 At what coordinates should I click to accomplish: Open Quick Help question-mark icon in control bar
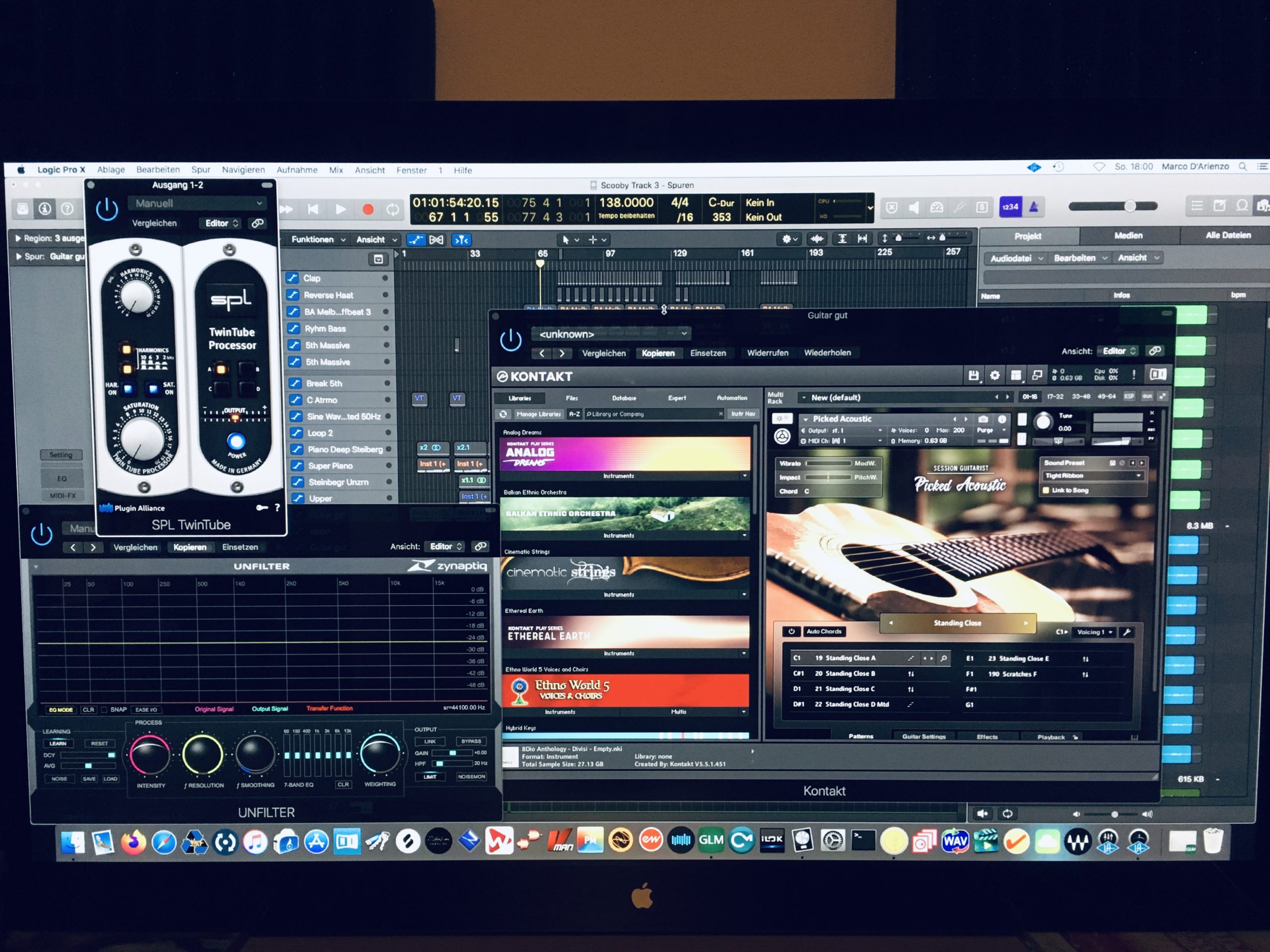click(67, 208)
